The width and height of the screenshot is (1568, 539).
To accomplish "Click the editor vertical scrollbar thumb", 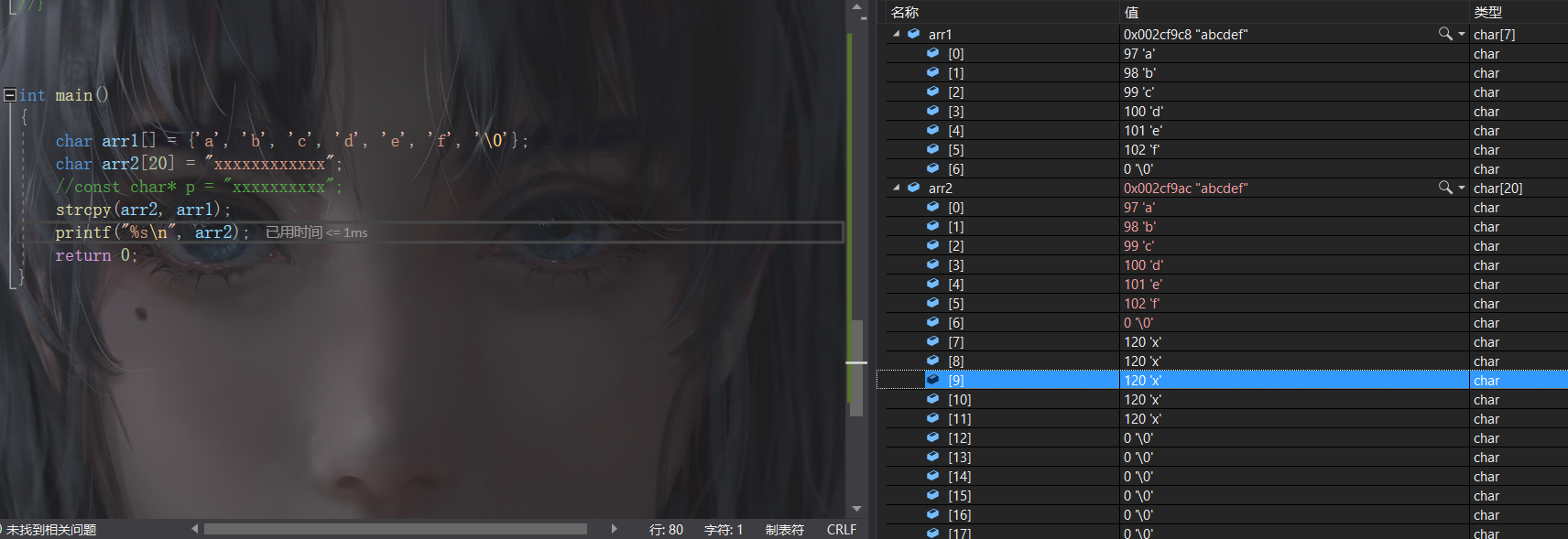I will [x=856, y=368].
